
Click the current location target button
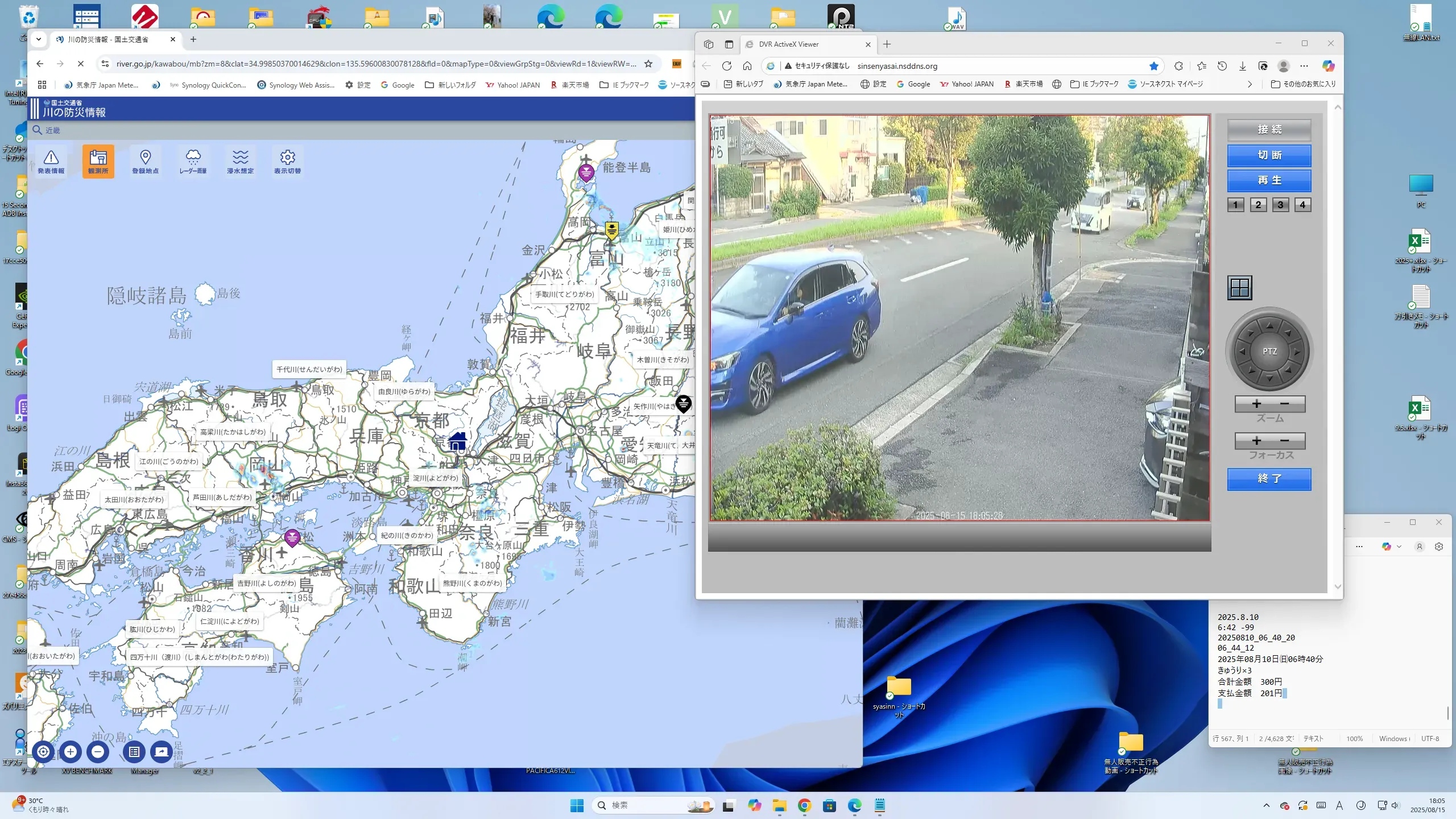pos(43,752)
